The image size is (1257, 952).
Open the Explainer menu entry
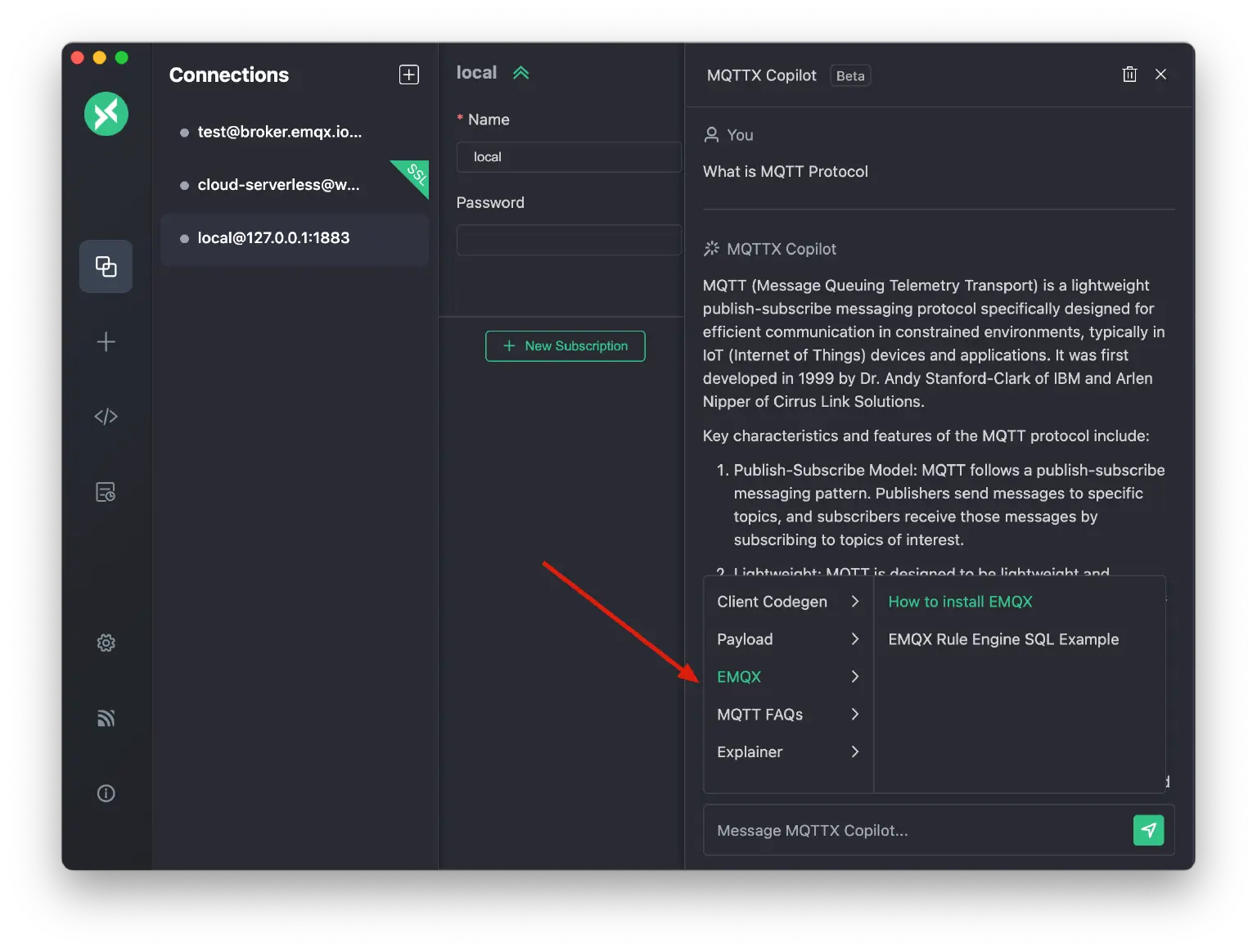tap(750, 751)
